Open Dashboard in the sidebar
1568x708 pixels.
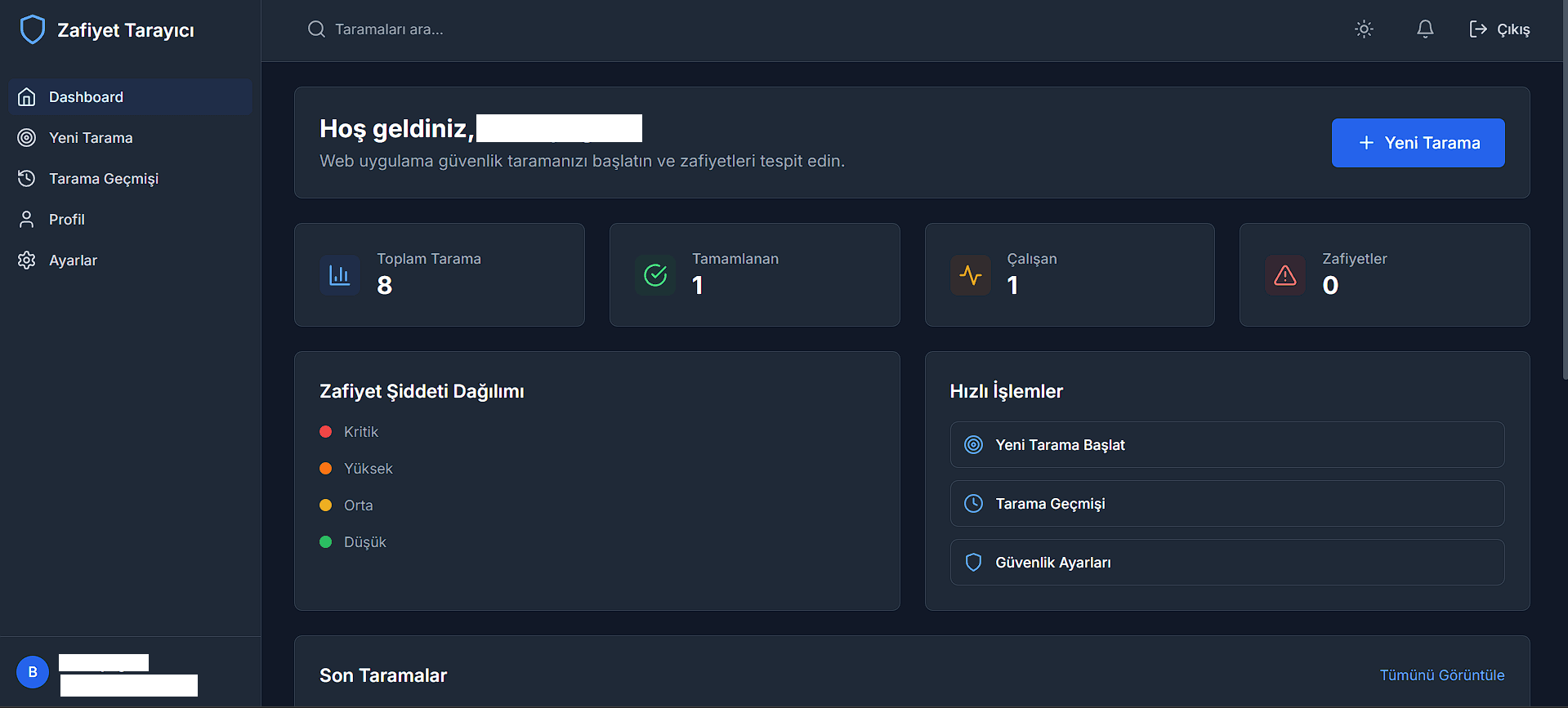point(131,97)
